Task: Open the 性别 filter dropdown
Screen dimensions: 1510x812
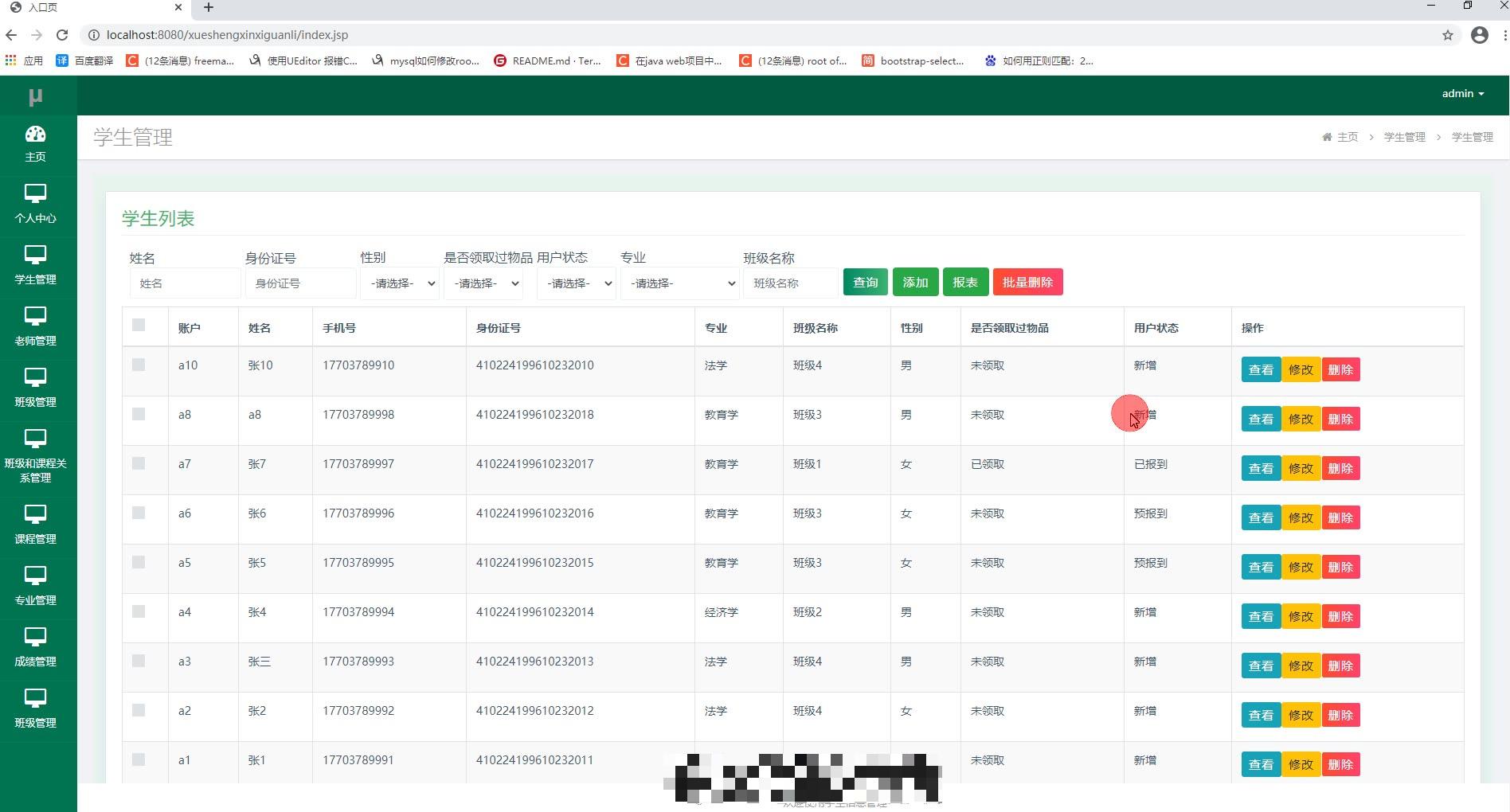Action: pyautogui.click(x=400, y=283)
